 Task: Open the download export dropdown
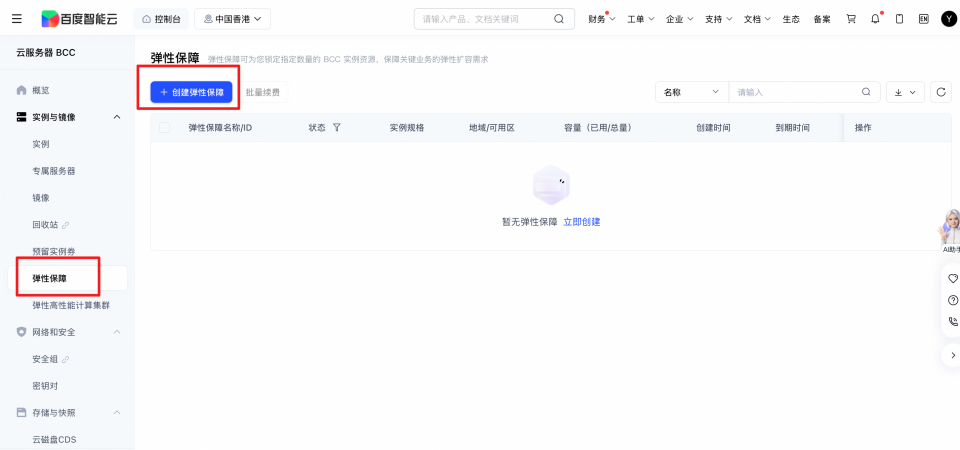[x=906, y=92]
